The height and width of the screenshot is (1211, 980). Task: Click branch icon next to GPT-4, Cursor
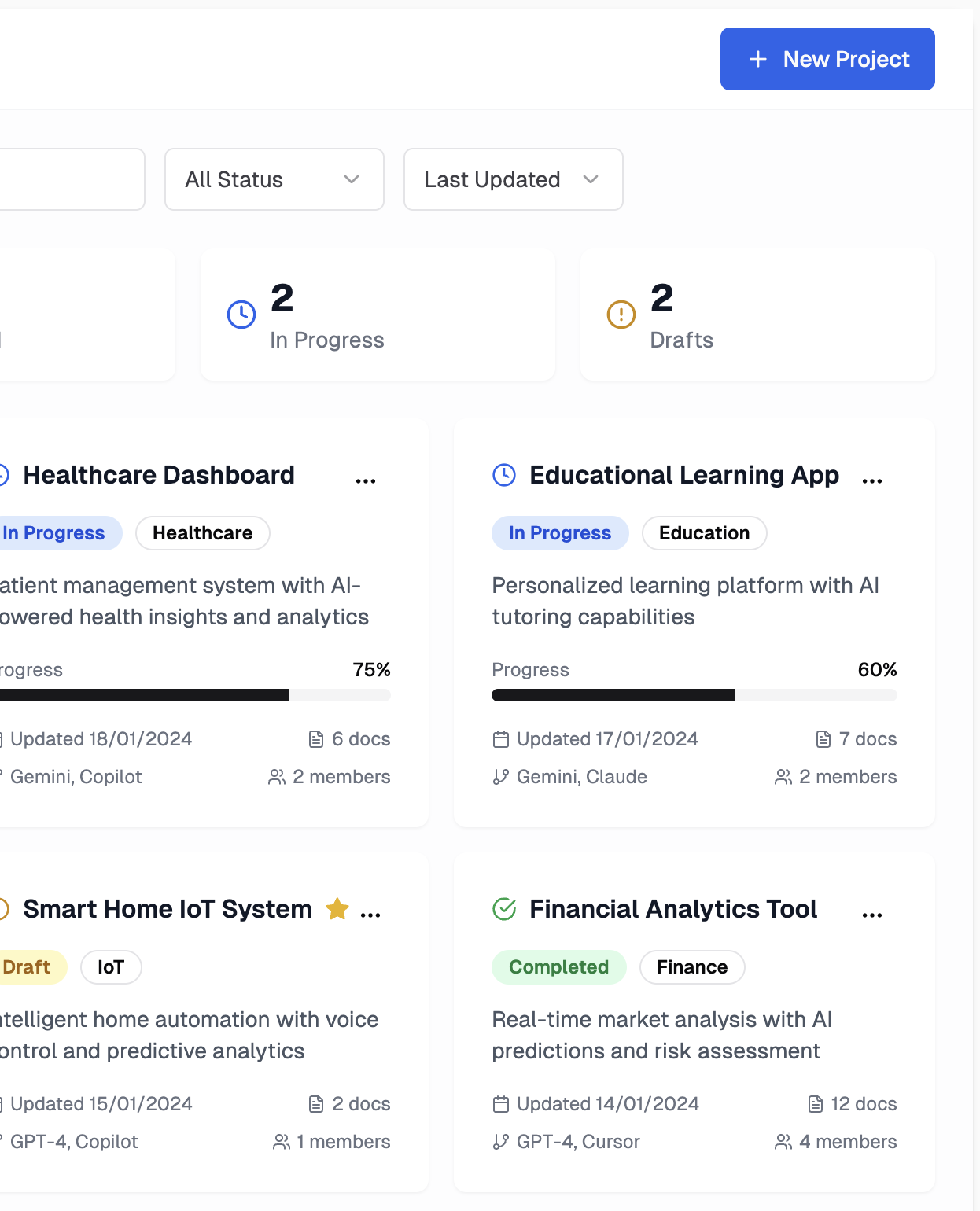pyautogui.click(x=501, y=1142)
